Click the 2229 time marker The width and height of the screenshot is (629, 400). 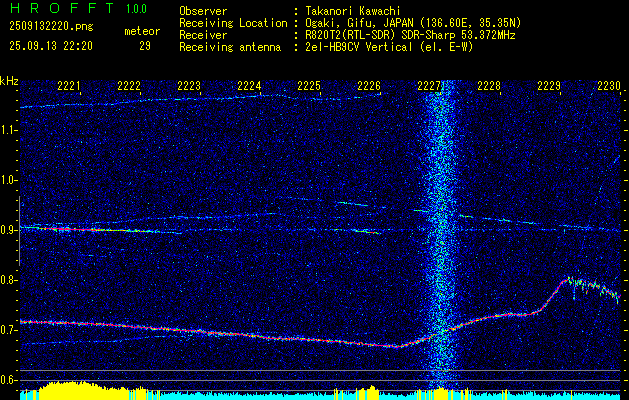tap(549, 85)
